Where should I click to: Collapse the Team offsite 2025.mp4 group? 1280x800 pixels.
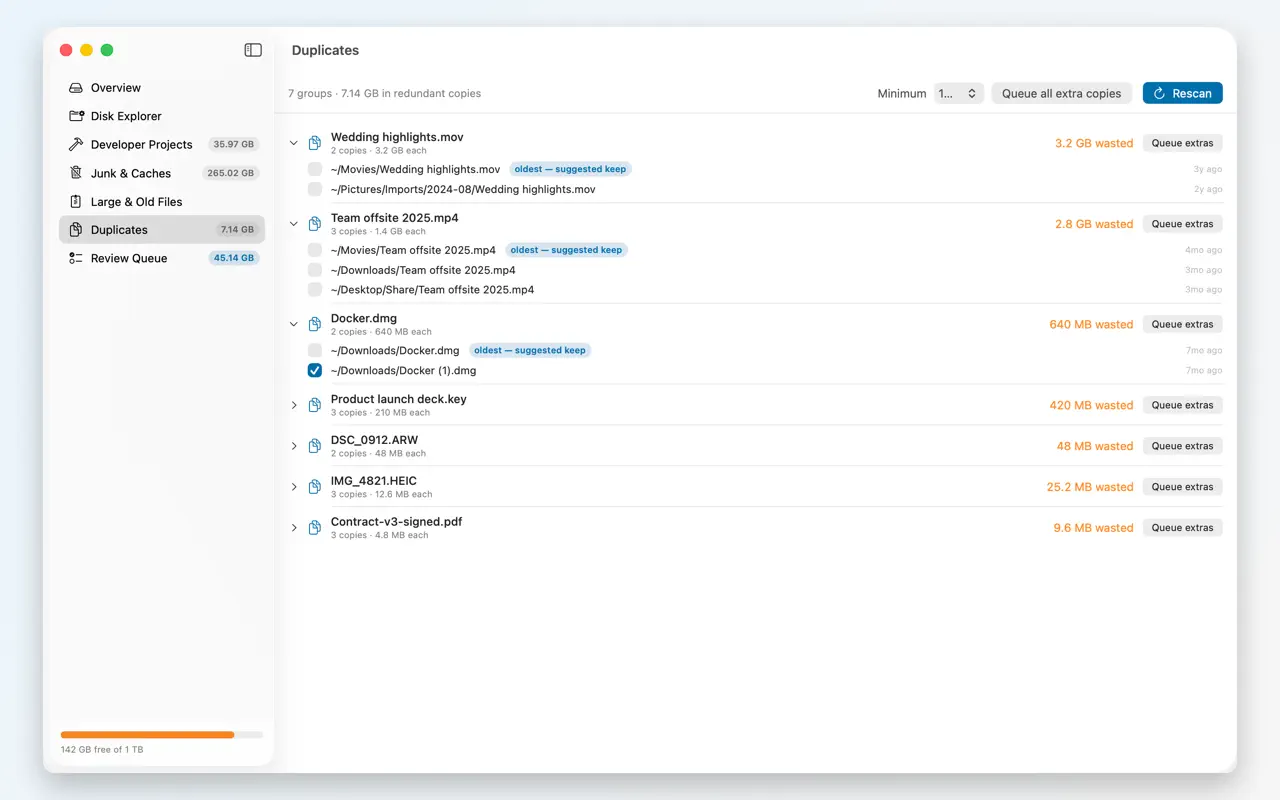tap(294, 224)
